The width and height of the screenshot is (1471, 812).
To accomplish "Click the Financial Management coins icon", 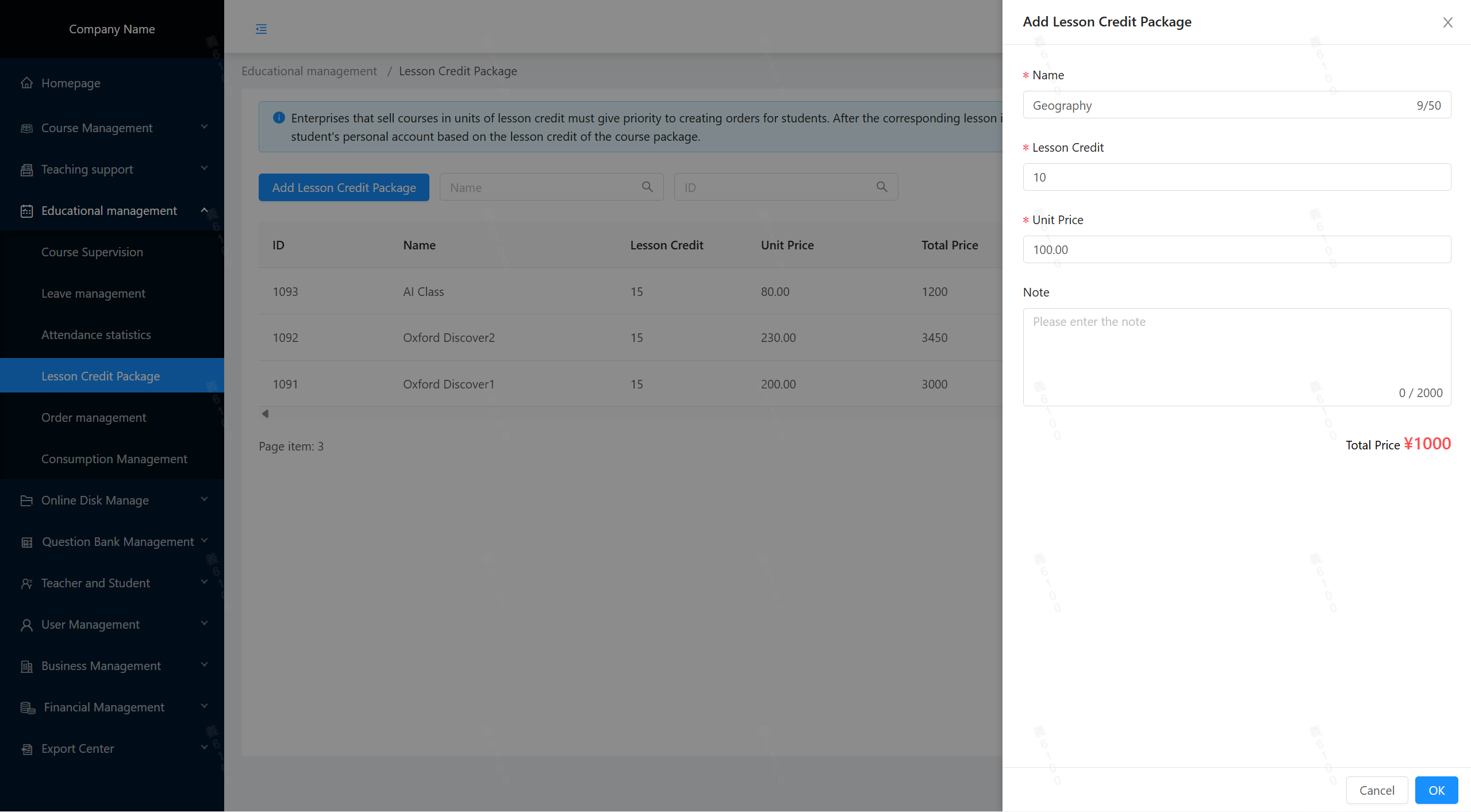I will tap(28, 707).
